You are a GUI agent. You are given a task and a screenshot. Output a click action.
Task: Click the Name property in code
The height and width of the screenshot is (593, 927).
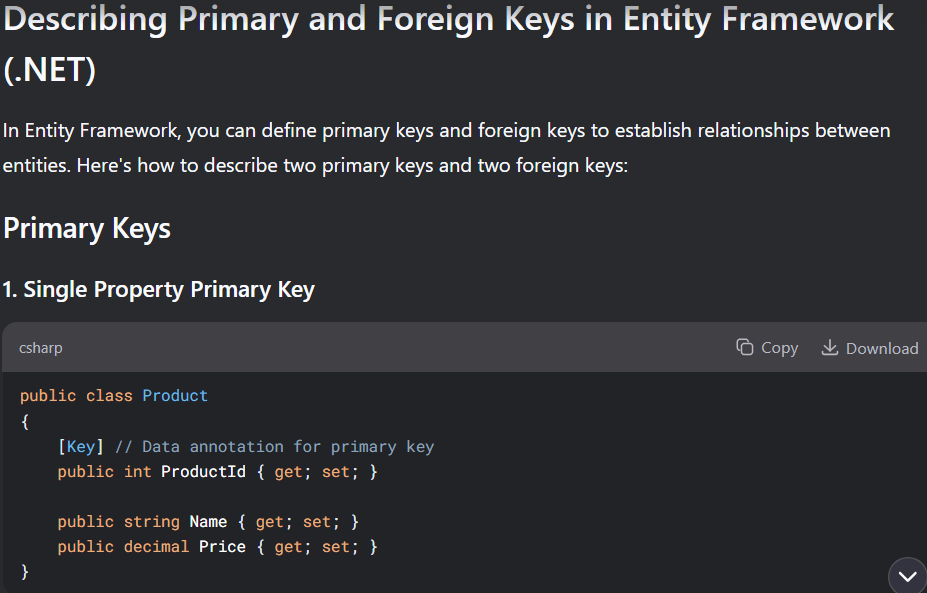208,521
